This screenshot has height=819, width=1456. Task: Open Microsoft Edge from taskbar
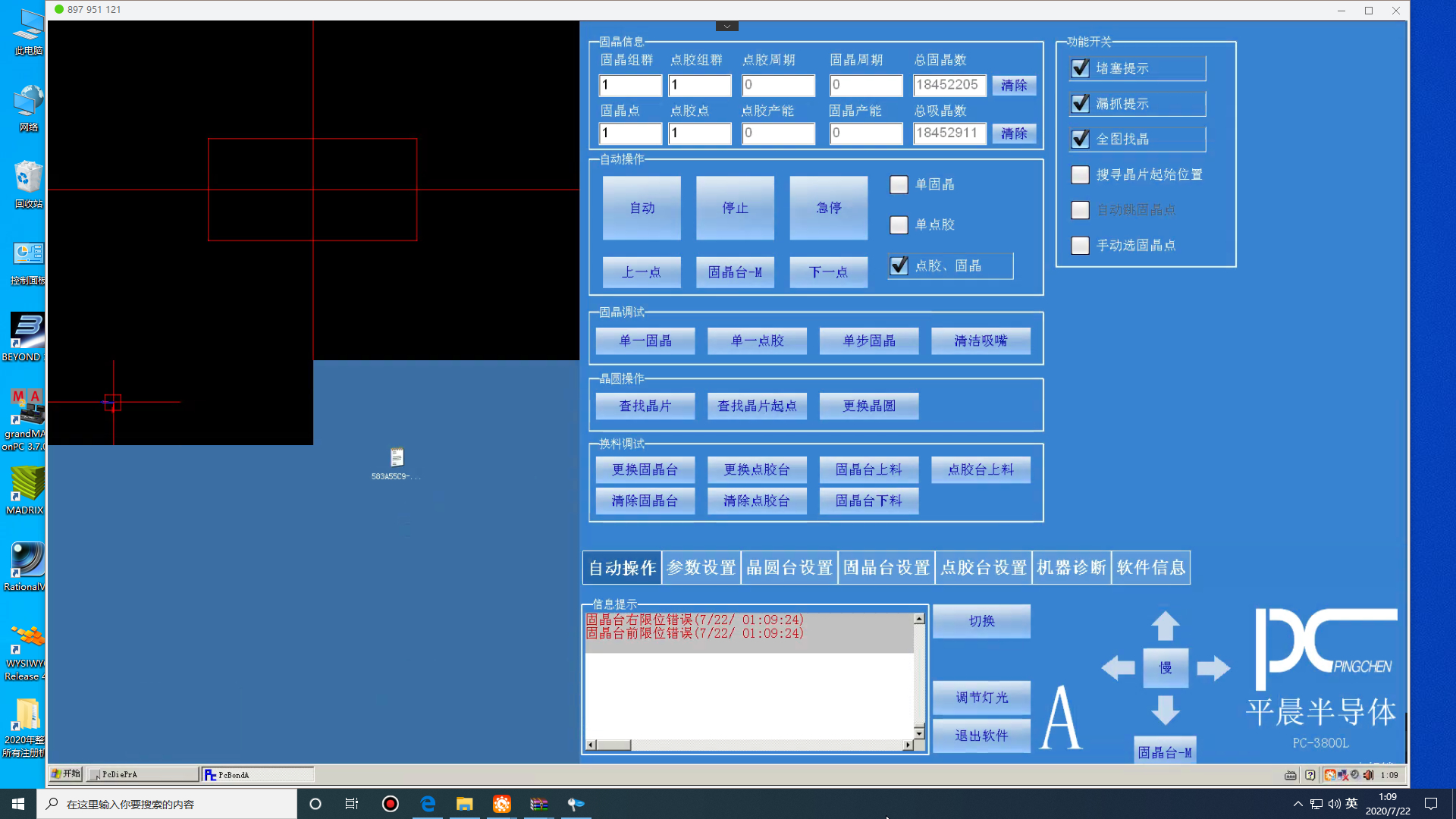click(428, 804)
